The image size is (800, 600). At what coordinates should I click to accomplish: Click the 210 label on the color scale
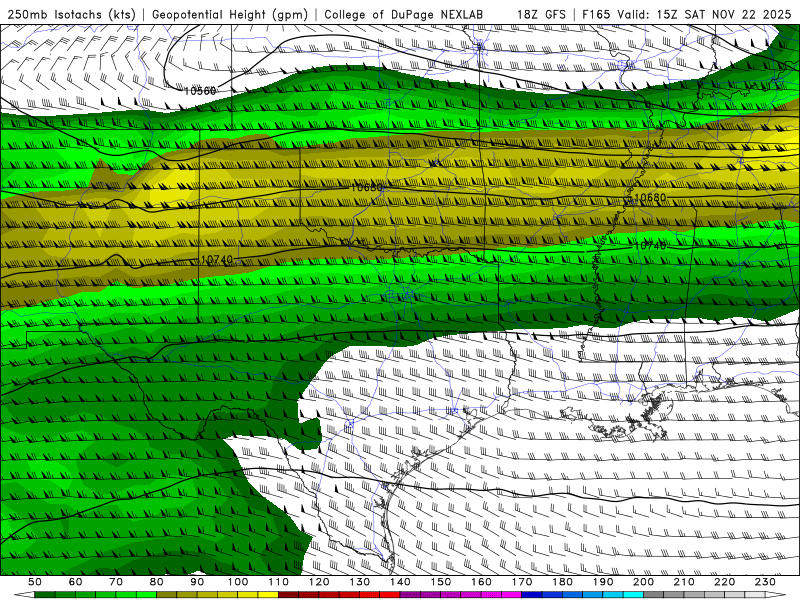point(684,582)
